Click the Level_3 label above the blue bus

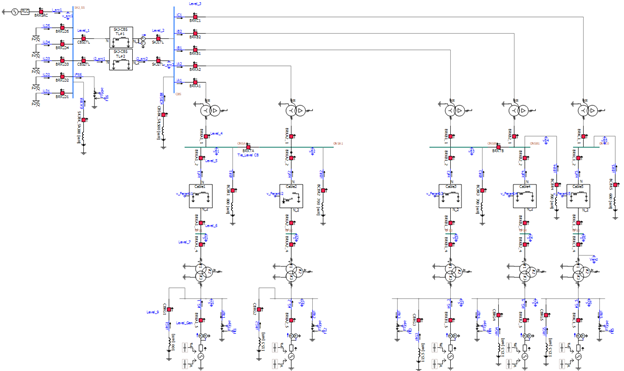point(195,3)
